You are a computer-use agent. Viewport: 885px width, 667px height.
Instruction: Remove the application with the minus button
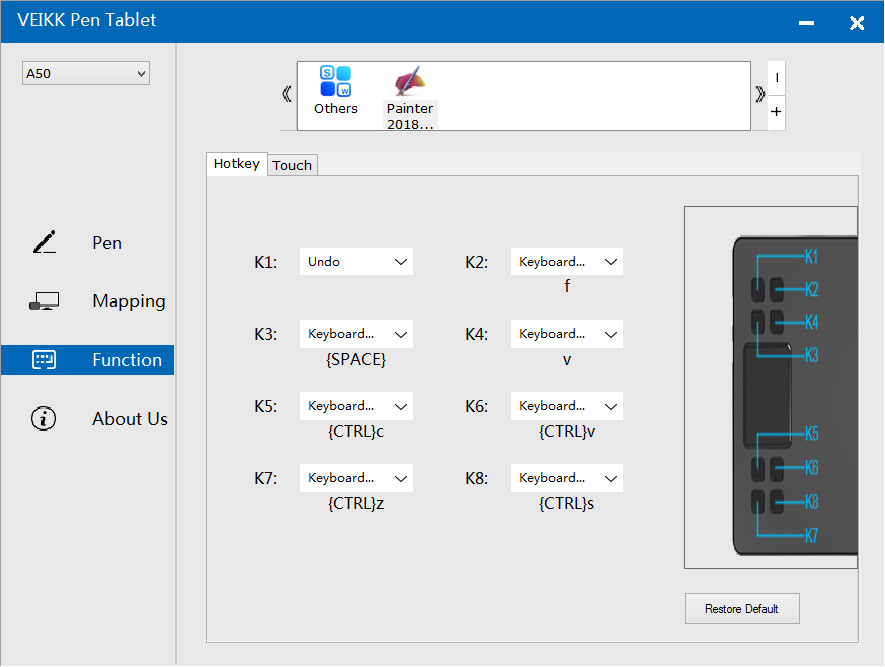pos(777,77)
